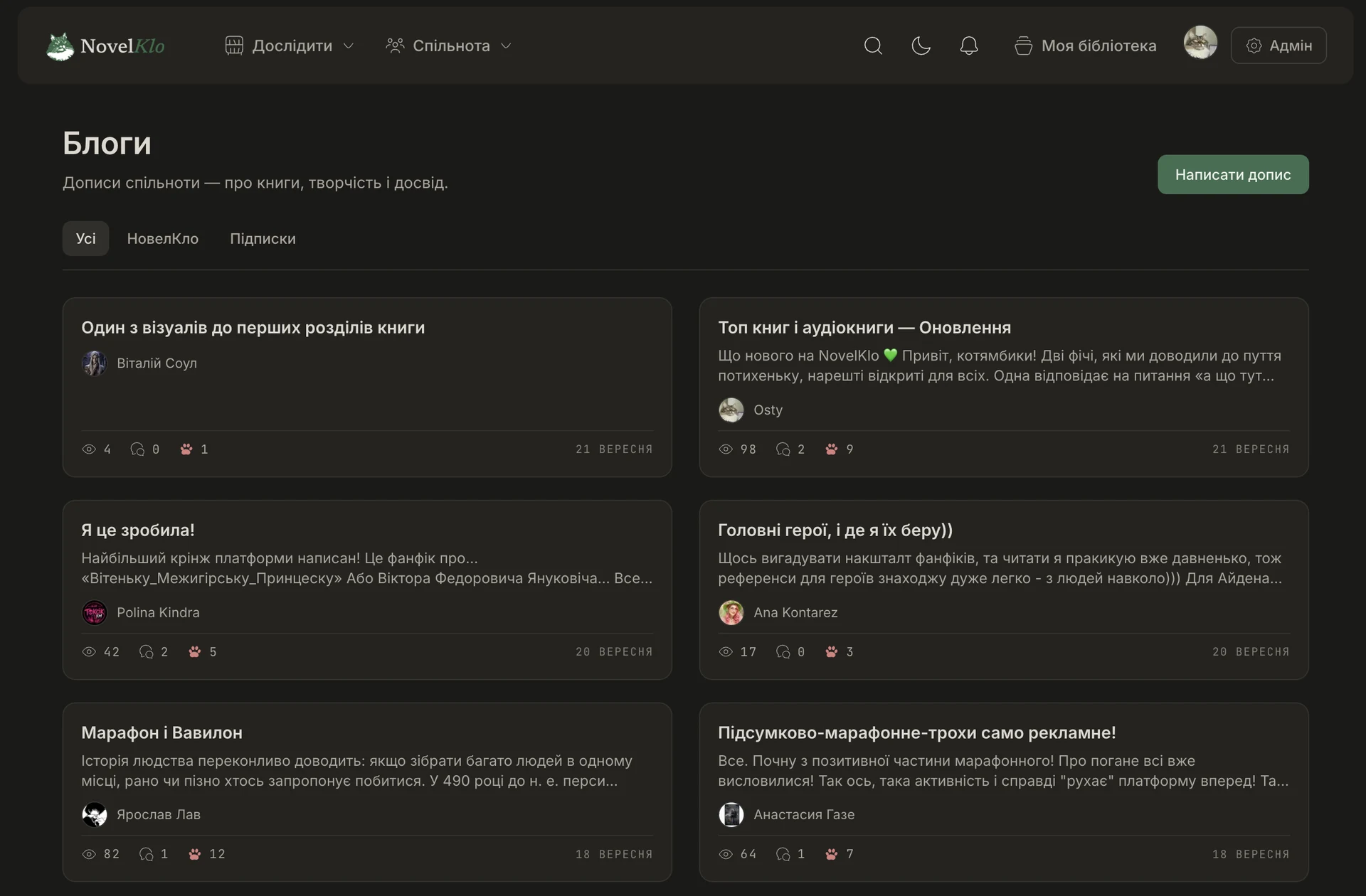The width and height of the screenshot is (1366, 896).
Task: Open the Адмін settings button
Action: 1278,46
